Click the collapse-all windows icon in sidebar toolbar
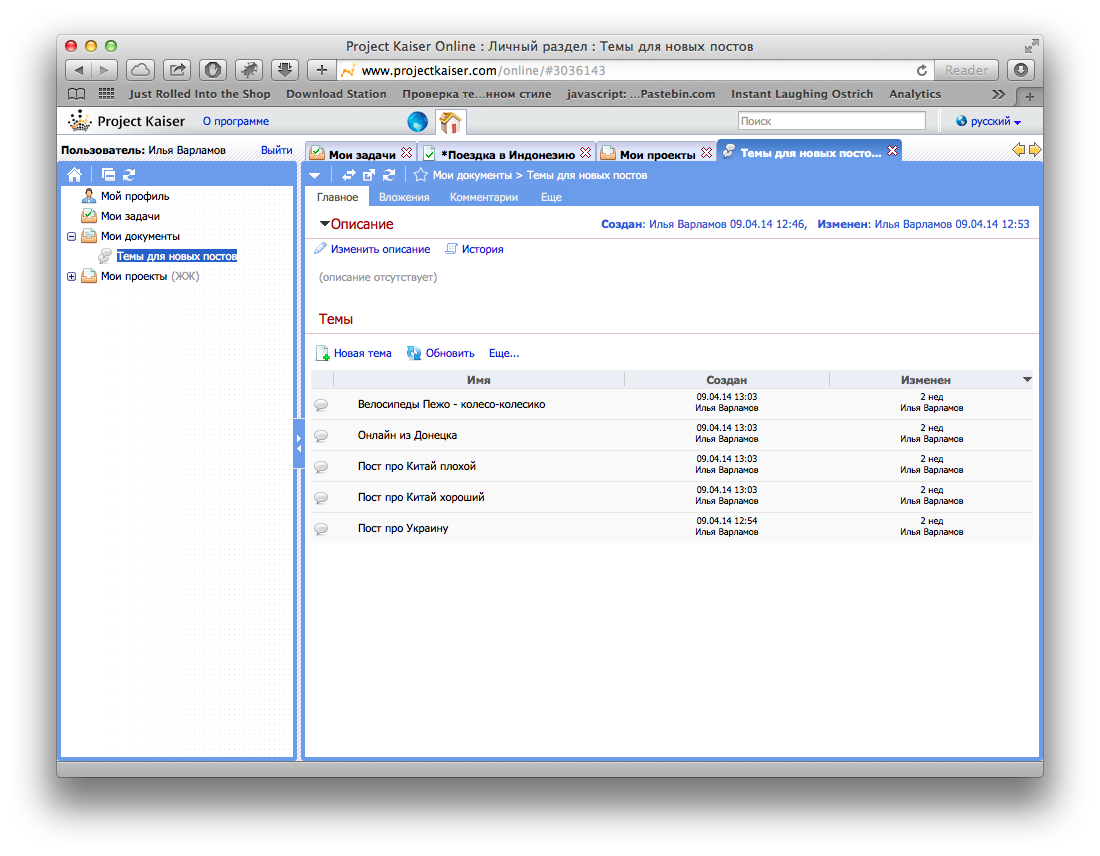 coord(108,175)
